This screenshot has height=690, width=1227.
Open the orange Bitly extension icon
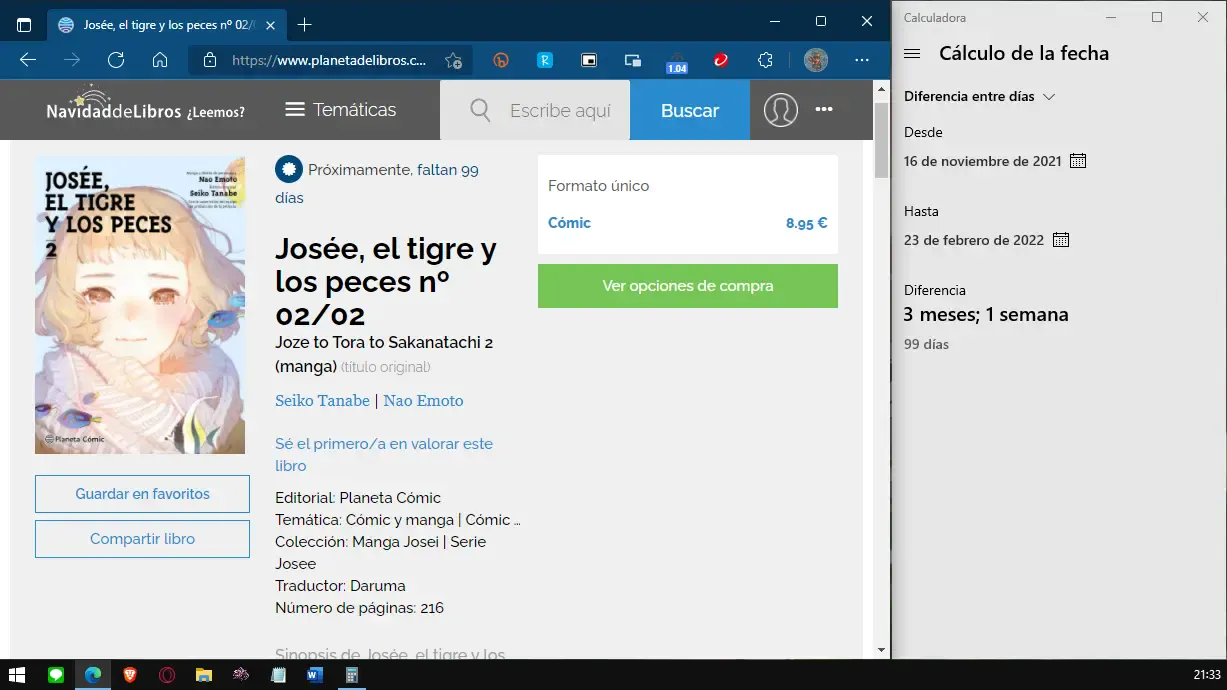[x=500, y=60]
